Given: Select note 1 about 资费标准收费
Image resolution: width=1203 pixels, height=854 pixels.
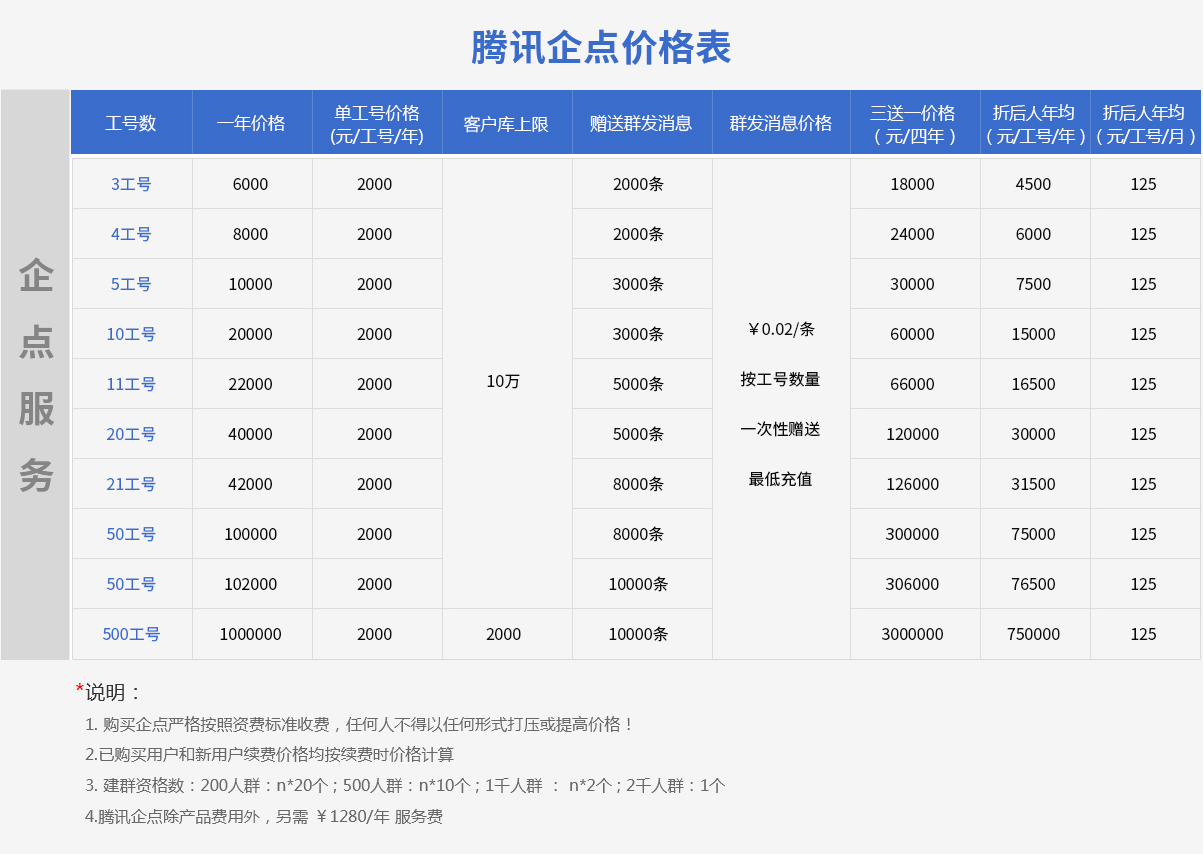Looking at the screenshot, I should 360,724.
